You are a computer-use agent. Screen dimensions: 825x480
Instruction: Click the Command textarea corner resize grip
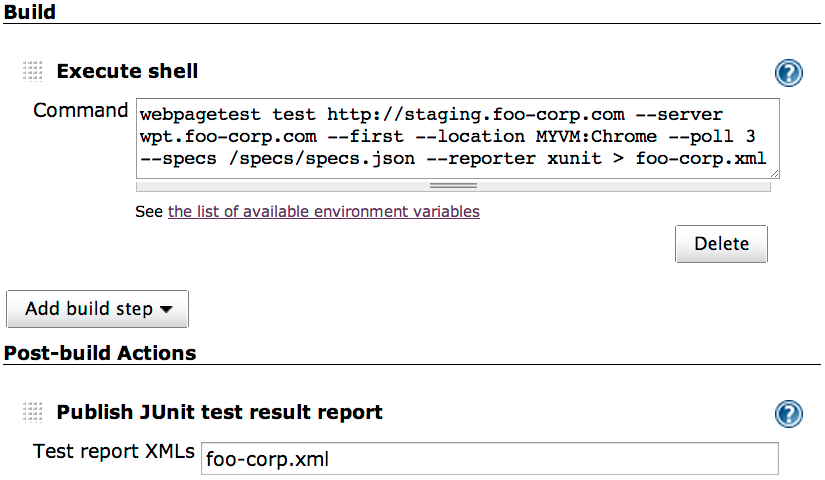[x=774, y=174]
